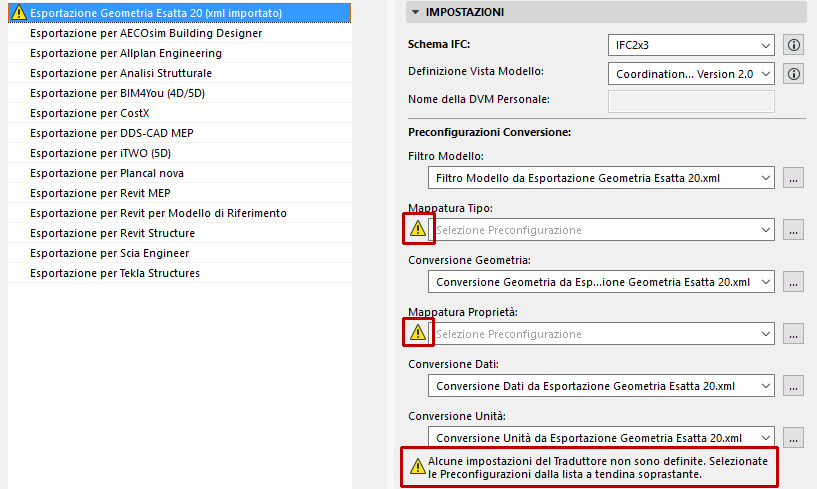The width and height of the screenshot is (817, 489).
Task: Click info icon next to Schema IFC
Action: pos(794,45)
